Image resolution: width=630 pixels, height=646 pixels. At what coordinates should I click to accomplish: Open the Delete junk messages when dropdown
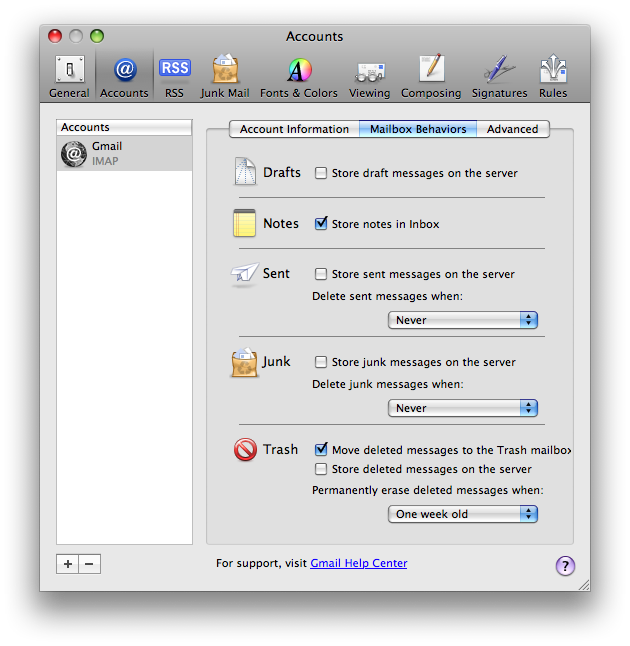pos(463,408)
